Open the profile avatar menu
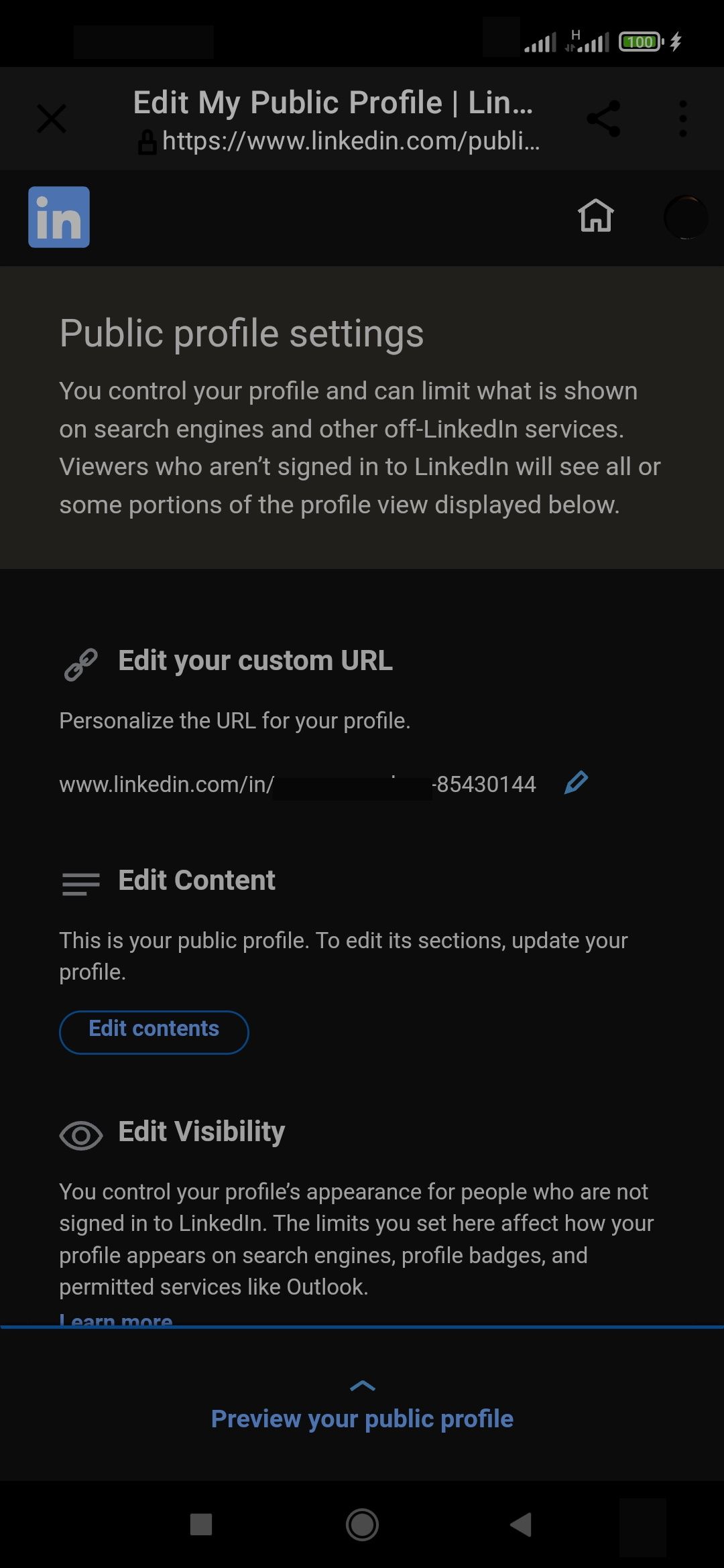 [x=685, y=217]
